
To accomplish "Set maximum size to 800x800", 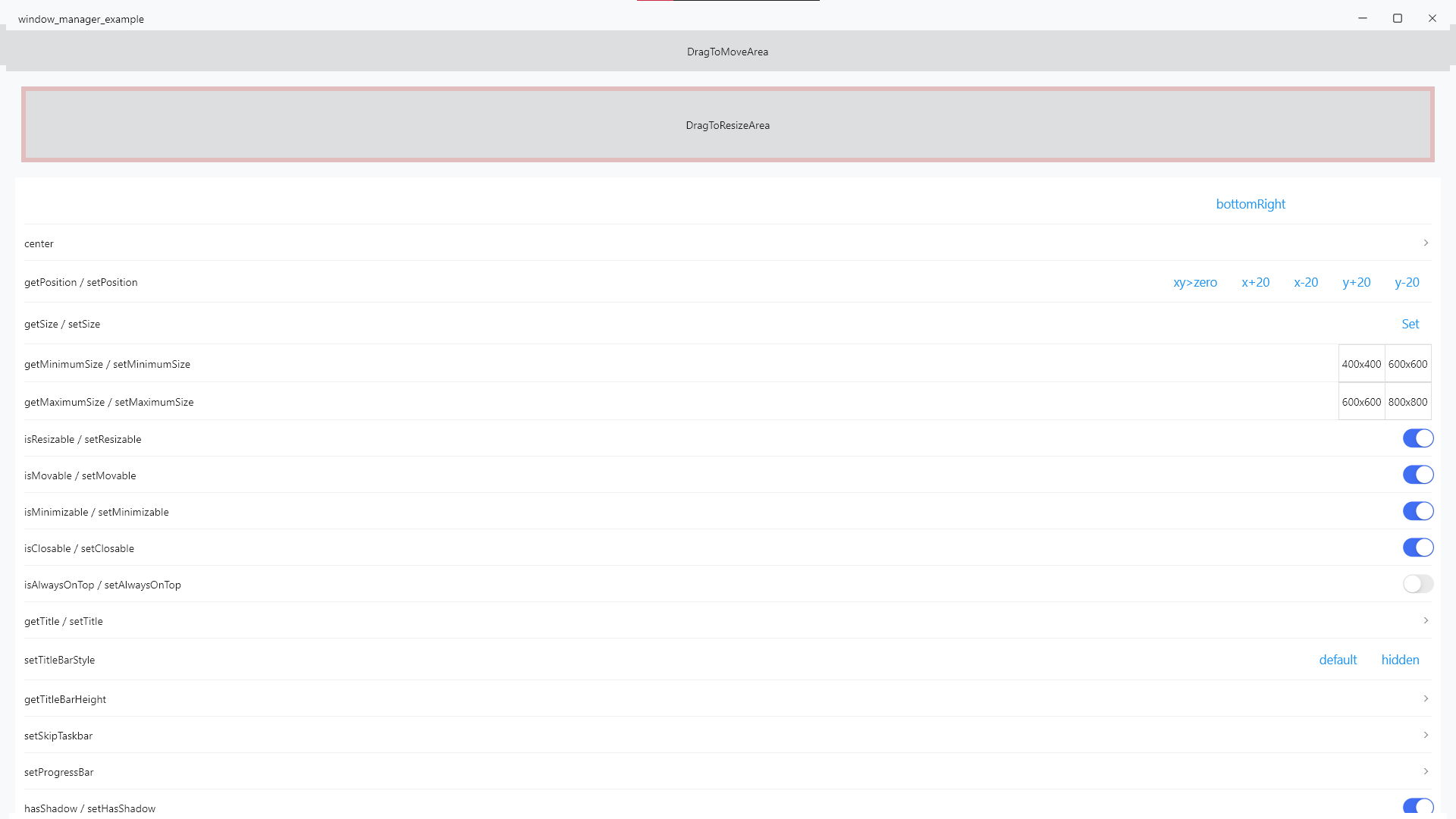I will [1408, 402].
